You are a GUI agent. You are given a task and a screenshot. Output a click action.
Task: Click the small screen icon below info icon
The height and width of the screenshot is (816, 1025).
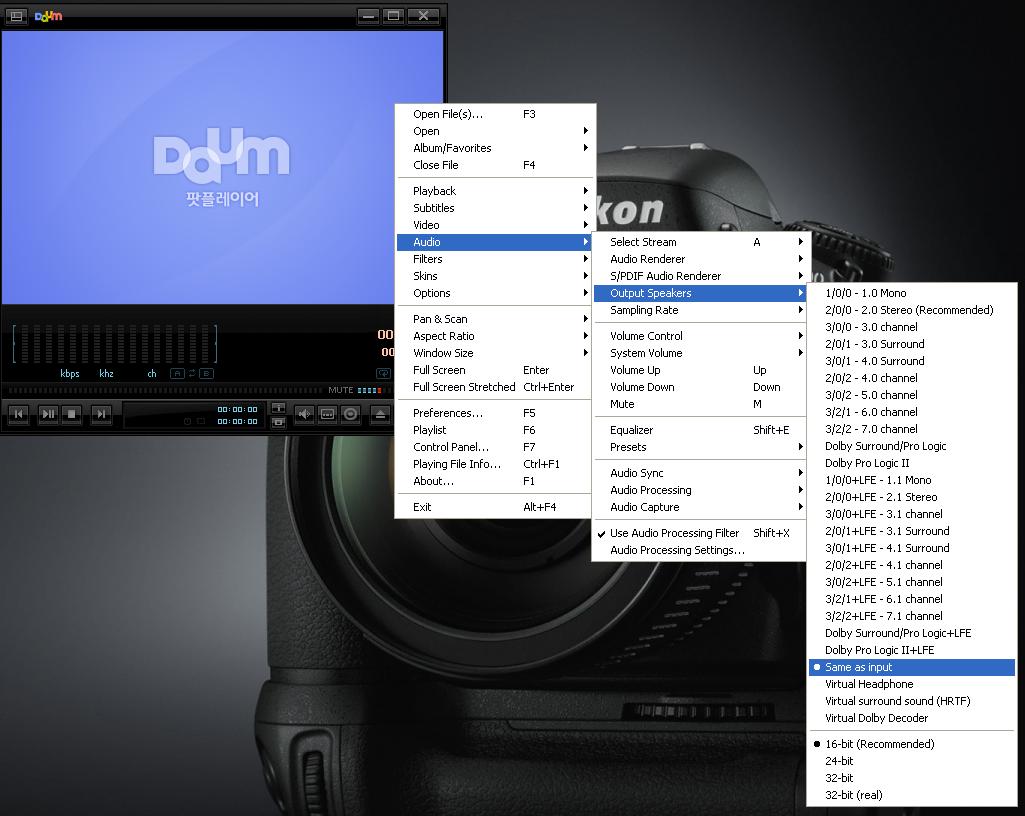pyautogui.click(x=278, y=422)
